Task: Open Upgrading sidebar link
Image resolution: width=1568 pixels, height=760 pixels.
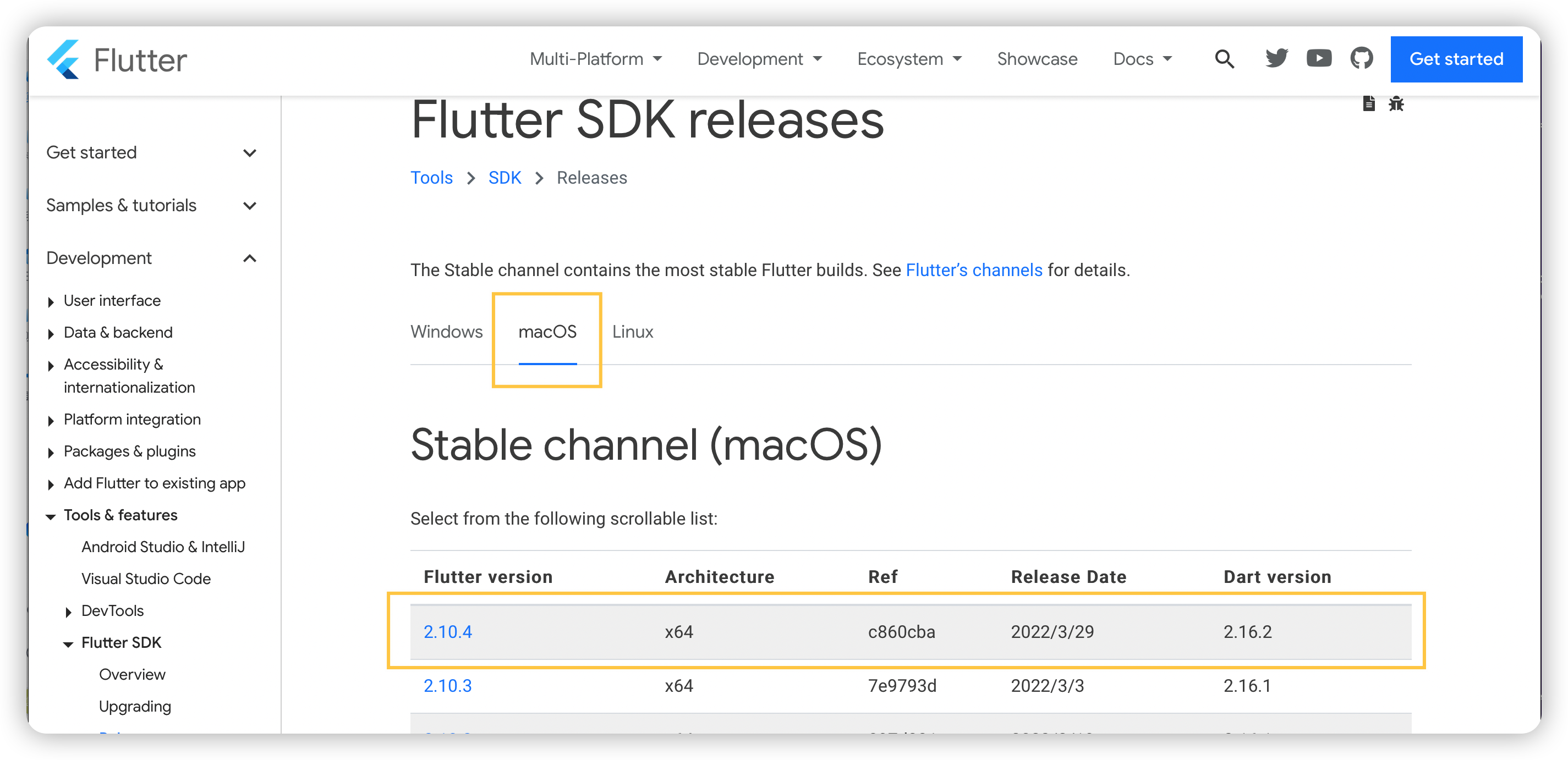Action: [135, 707]
